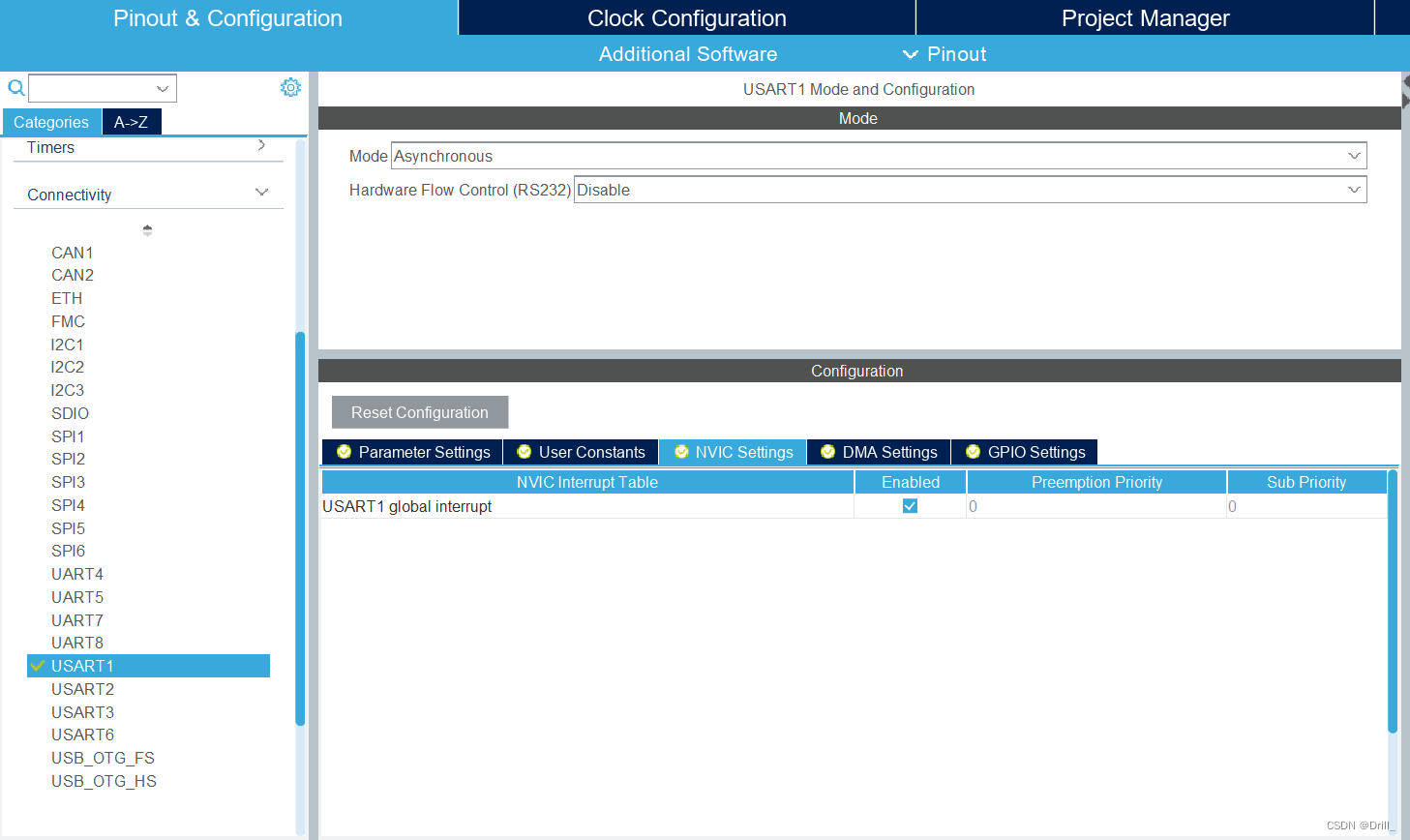Select I2C2 peripheral
This screenshot has height=840, width=1410.
[x=68, y=367]
